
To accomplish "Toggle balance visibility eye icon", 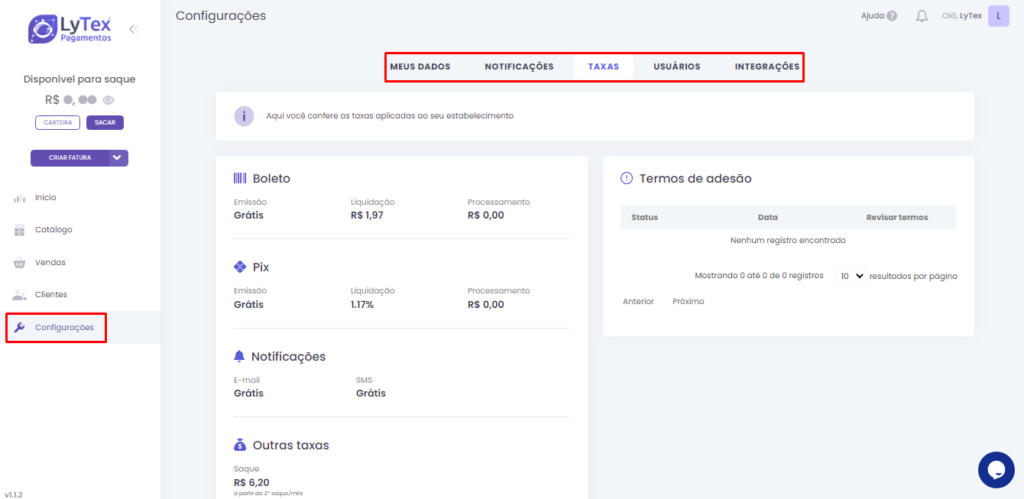I will pos(108,100).
